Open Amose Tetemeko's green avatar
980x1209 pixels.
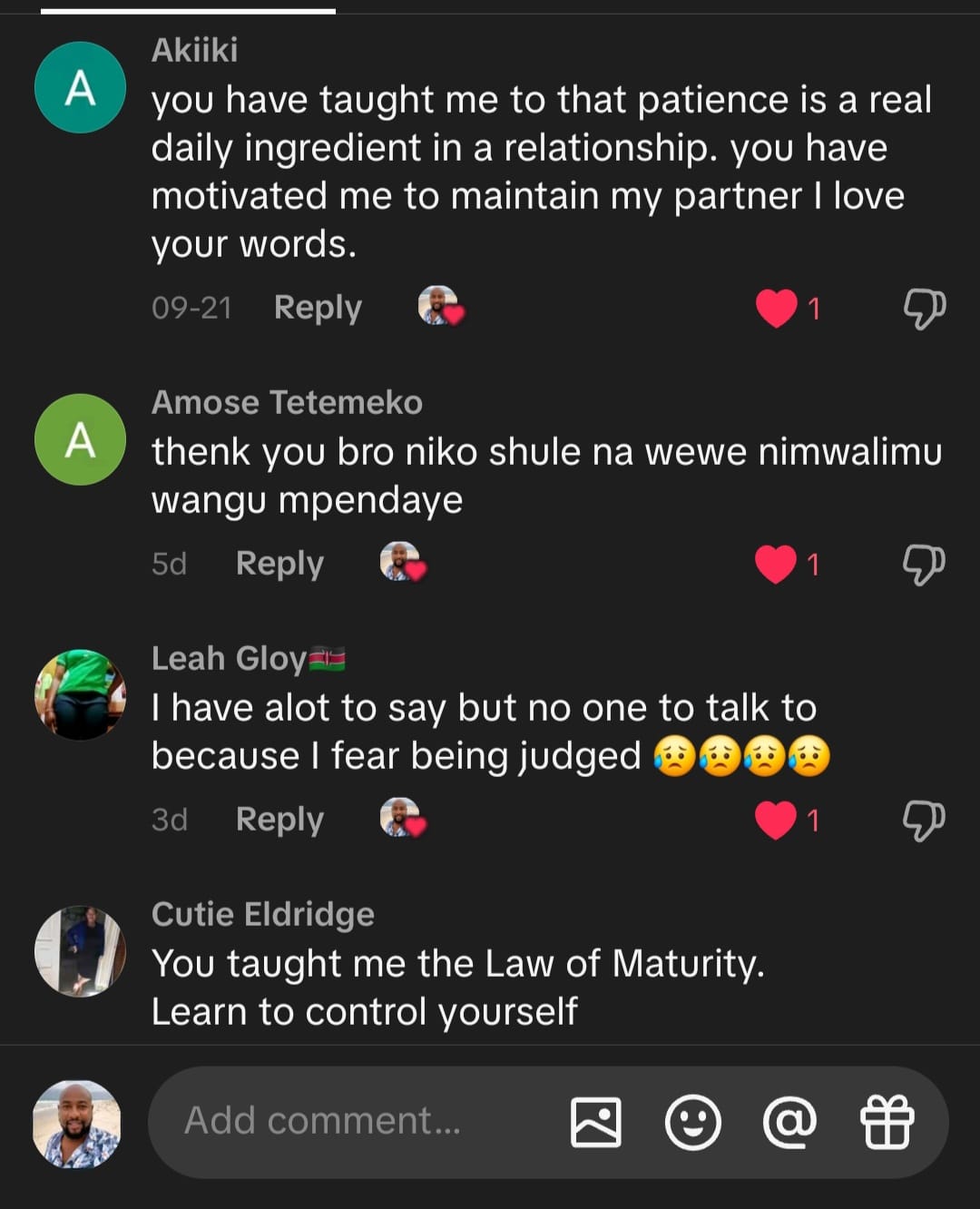pyautogui.click(x=80, y=439)
